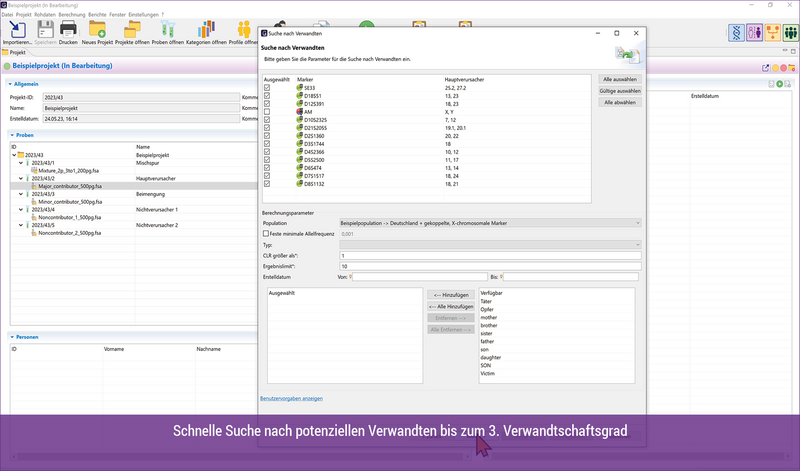Open Neues Projekt from the toolbar

(x=97, y=30)
